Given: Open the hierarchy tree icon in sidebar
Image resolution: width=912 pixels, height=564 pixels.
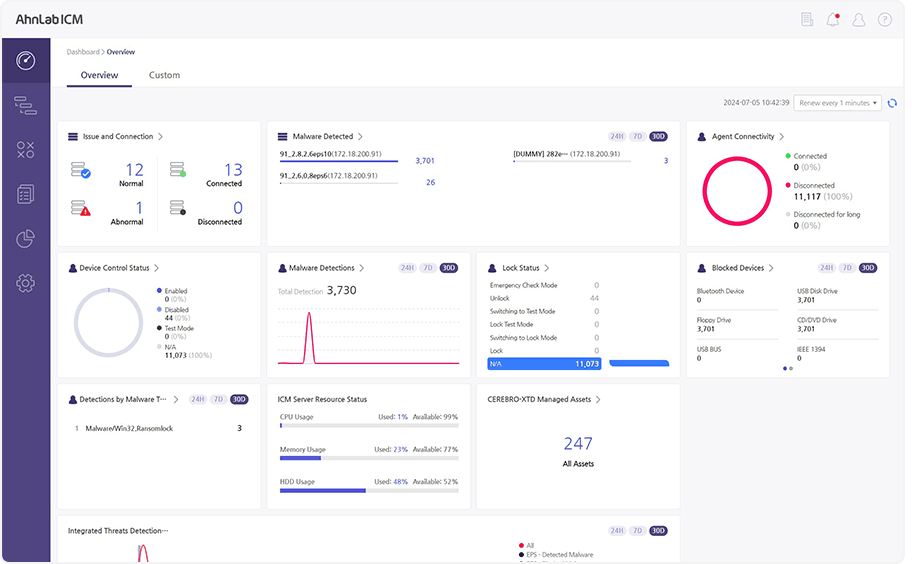Looking at the screenshot, I should (26, 105).
